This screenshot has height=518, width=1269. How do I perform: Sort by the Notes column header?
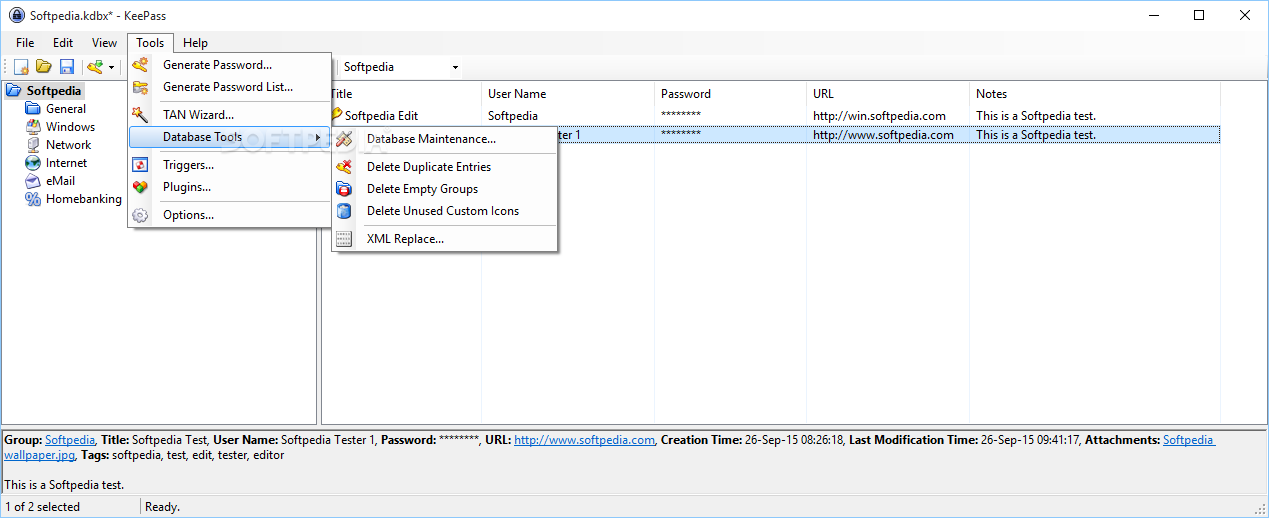click(x=1095, y=94)
